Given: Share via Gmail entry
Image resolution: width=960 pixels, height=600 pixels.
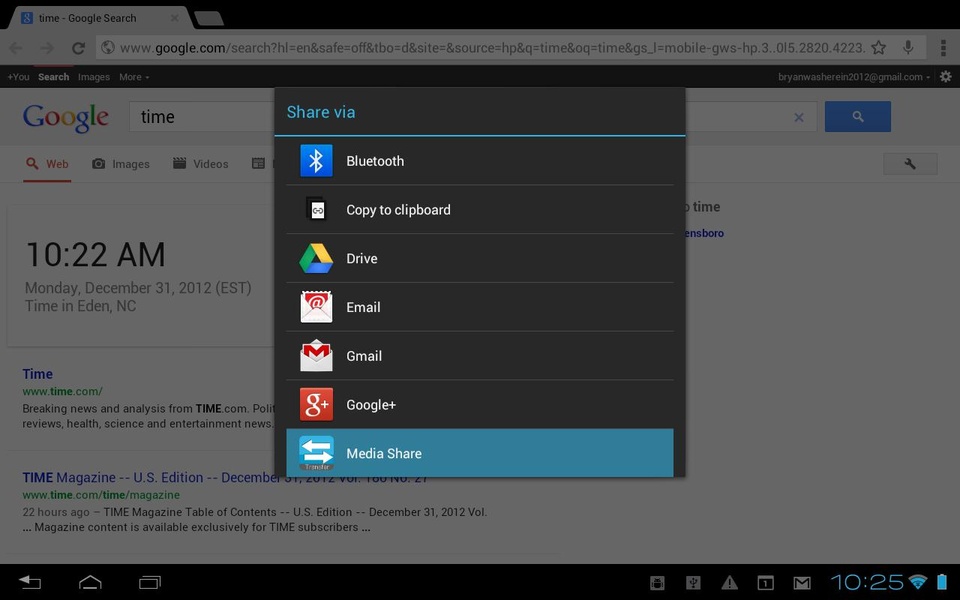Looking at the screenshot, I should tap(480, 356).
